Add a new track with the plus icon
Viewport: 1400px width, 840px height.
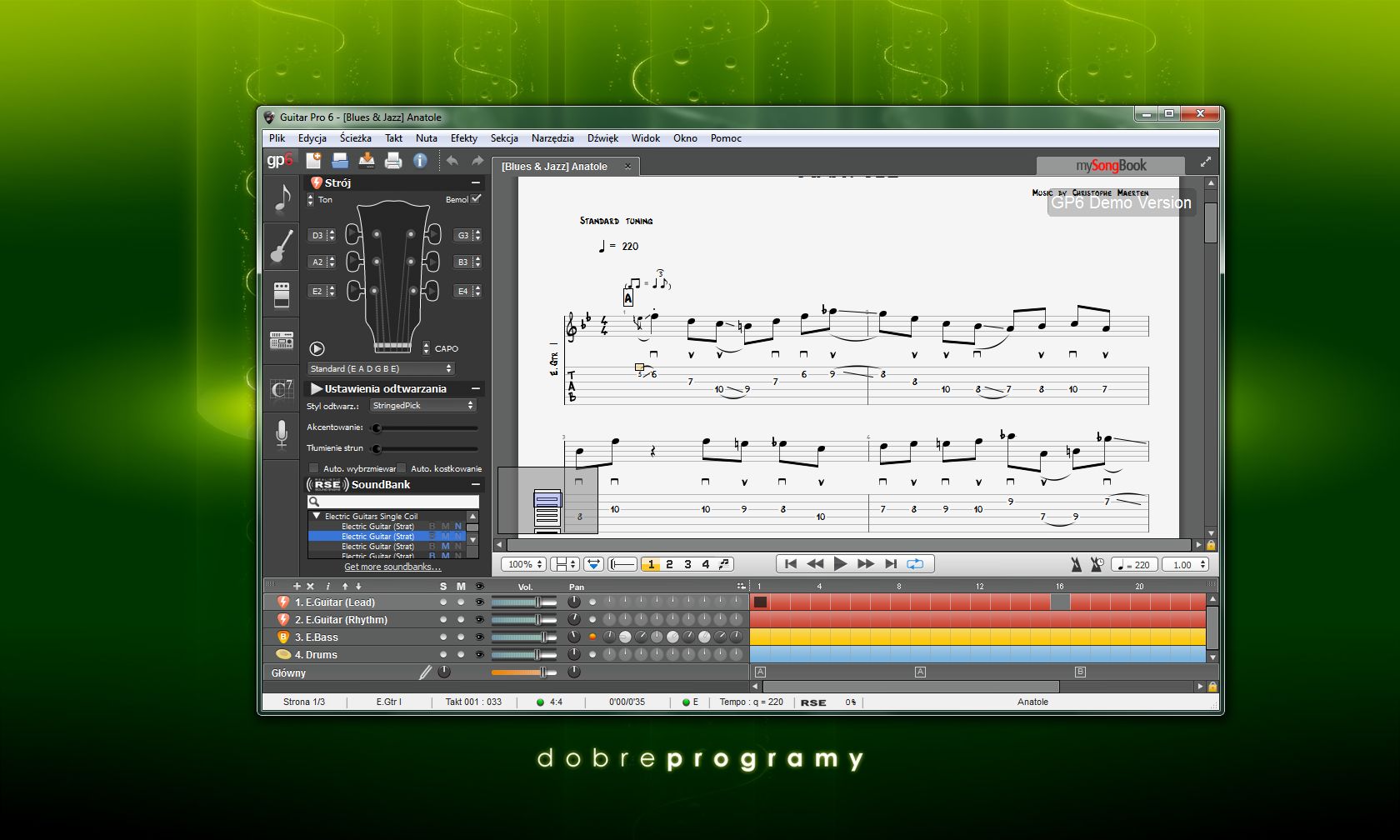[297, 586]
